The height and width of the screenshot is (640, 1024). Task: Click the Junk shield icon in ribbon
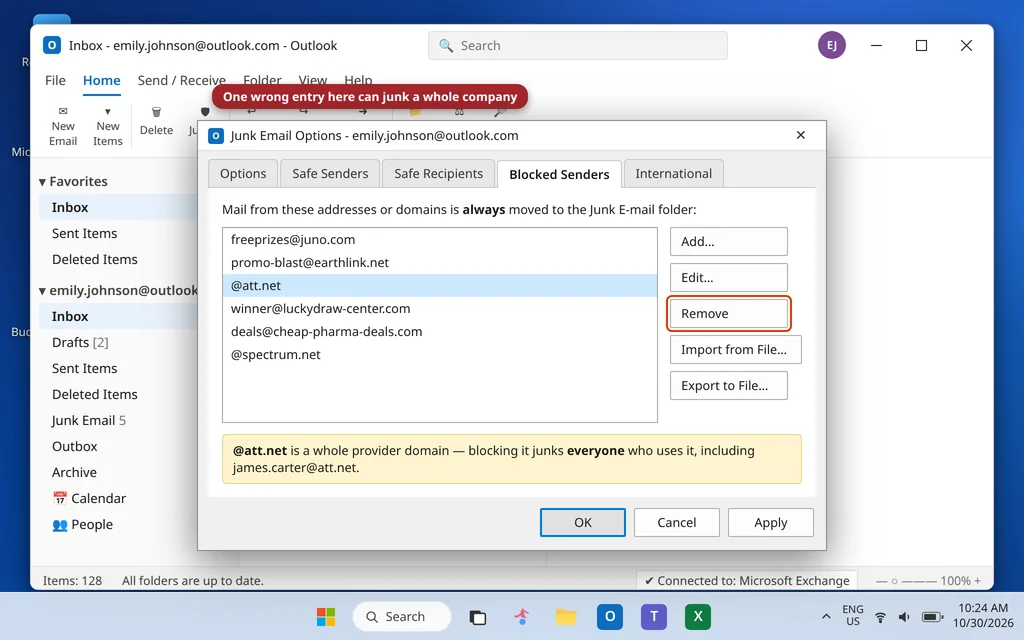point(205,112)
